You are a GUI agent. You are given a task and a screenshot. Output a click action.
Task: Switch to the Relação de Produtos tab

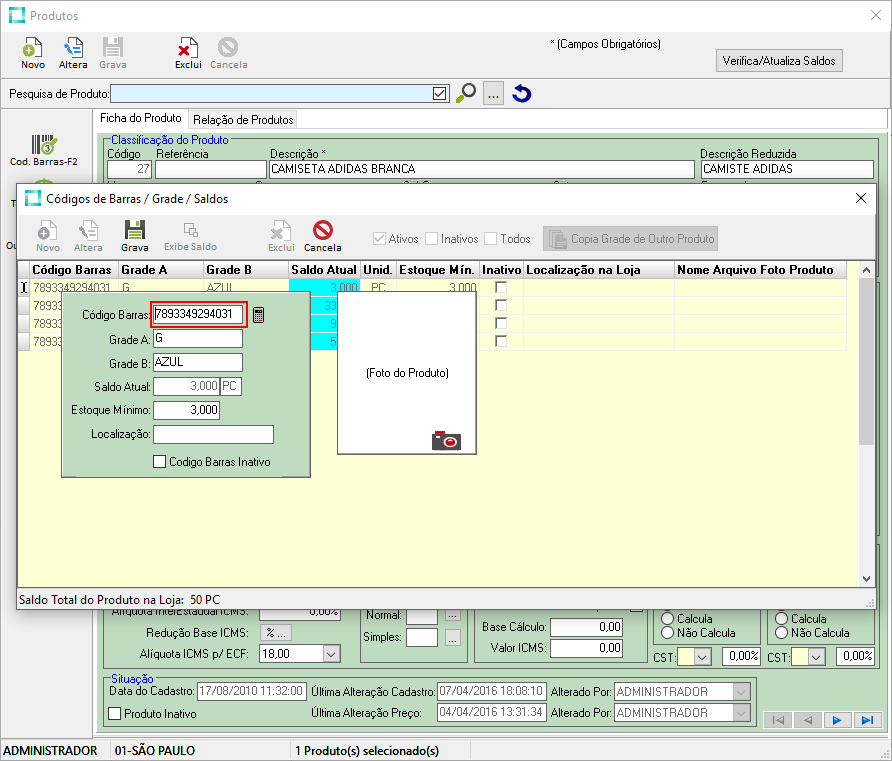pos(244,119)
